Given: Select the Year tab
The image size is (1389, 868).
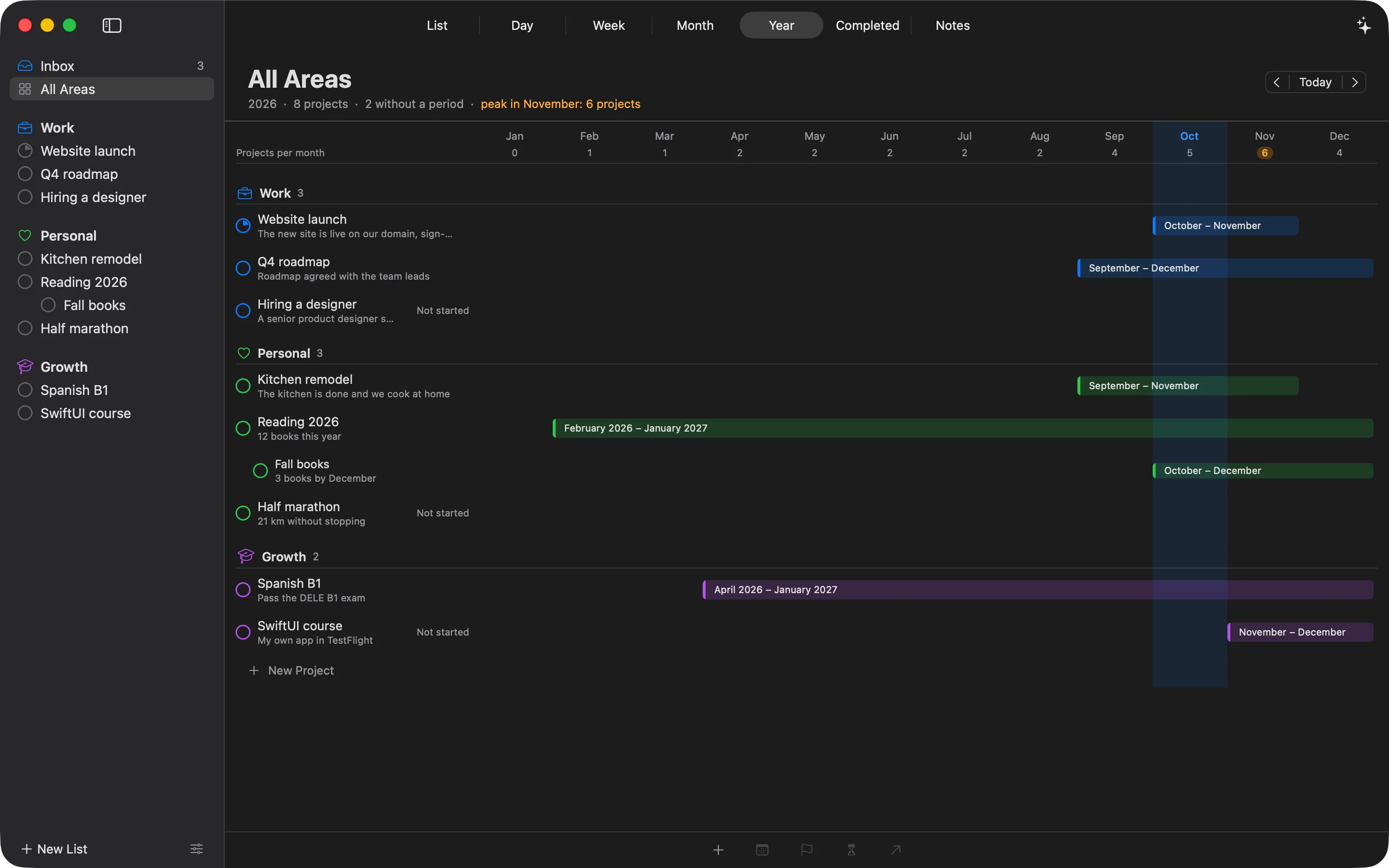Looking at the screenshot, I should pos(781,25).
